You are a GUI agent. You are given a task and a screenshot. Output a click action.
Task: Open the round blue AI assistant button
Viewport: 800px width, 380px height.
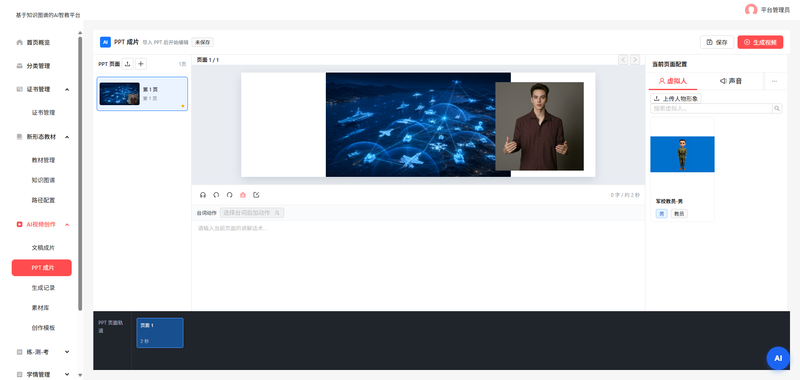click(x=778, y=358)
